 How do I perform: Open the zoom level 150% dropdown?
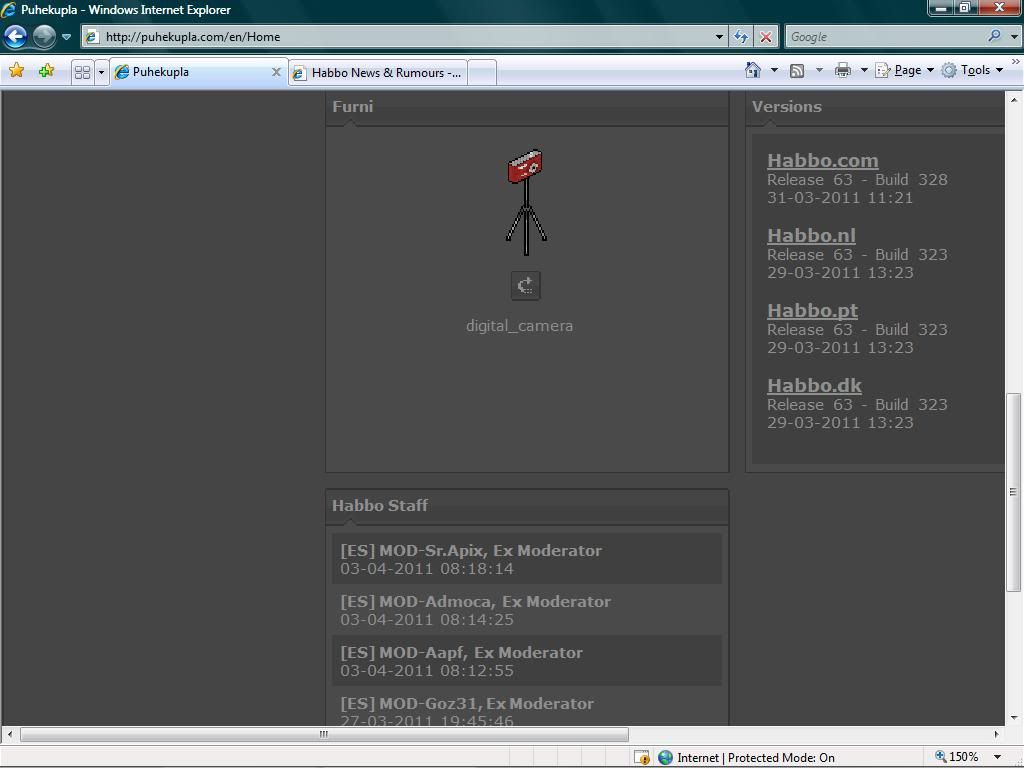pyautogui.click(x=997, y=757)
